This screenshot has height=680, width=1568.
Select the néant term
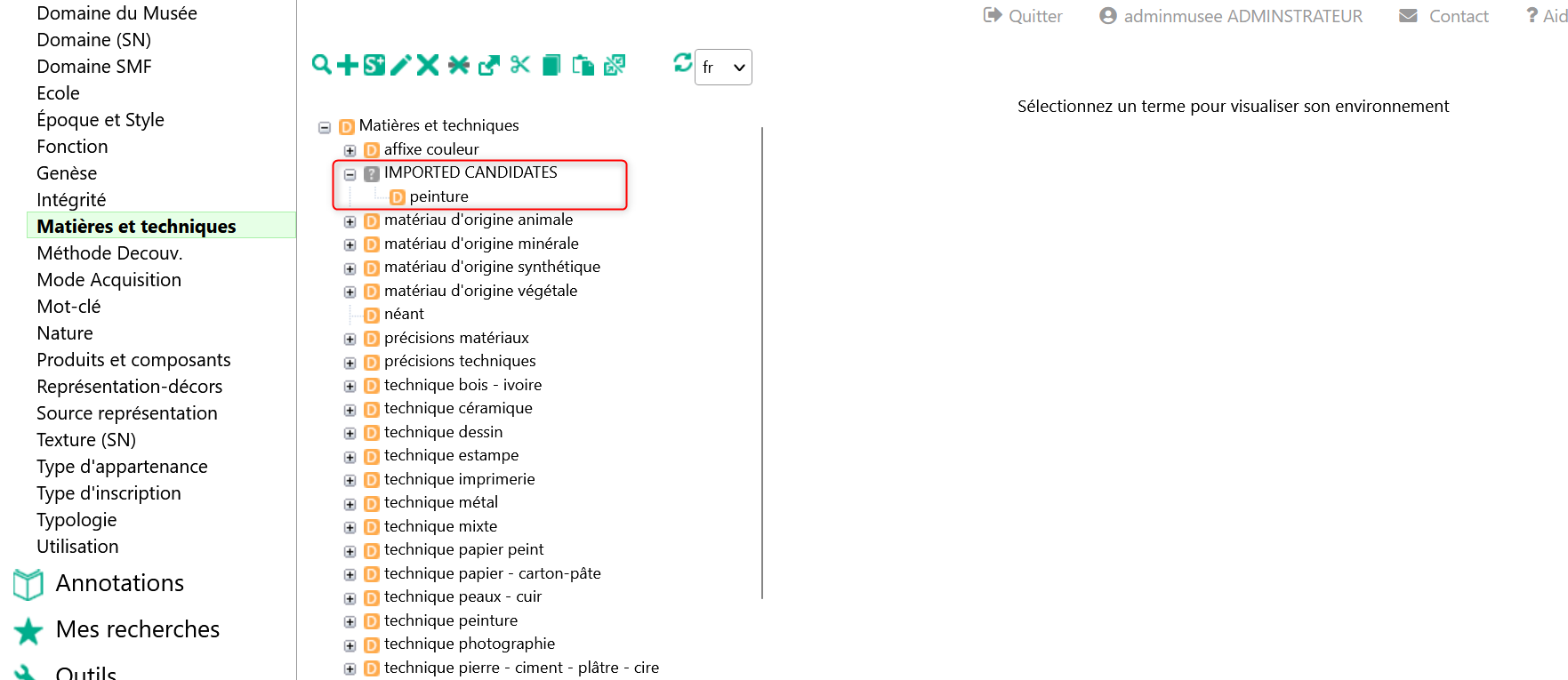[x=404, y=314]
